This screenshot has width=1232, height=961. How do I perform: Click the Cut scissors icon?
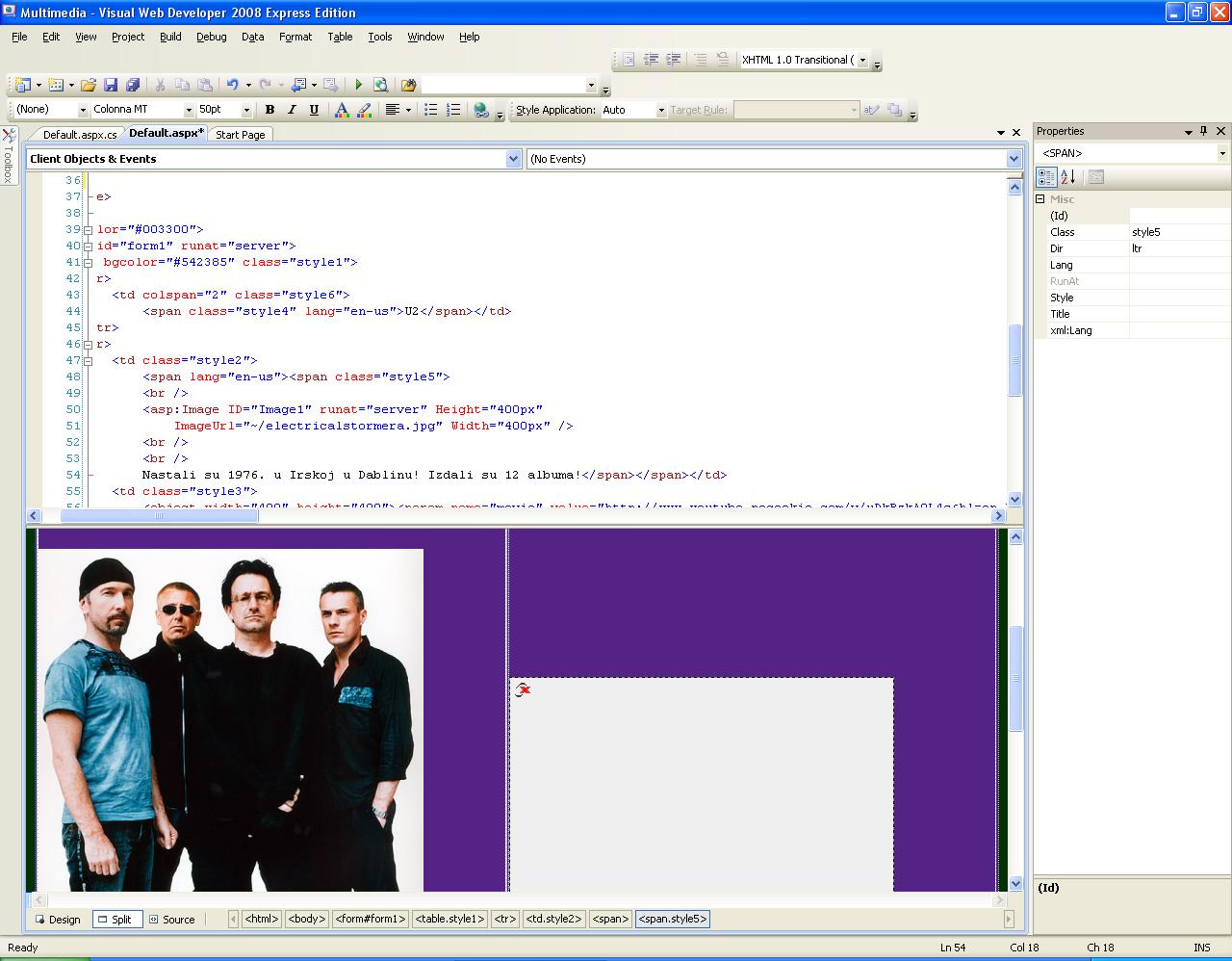(x=161, y=85)
